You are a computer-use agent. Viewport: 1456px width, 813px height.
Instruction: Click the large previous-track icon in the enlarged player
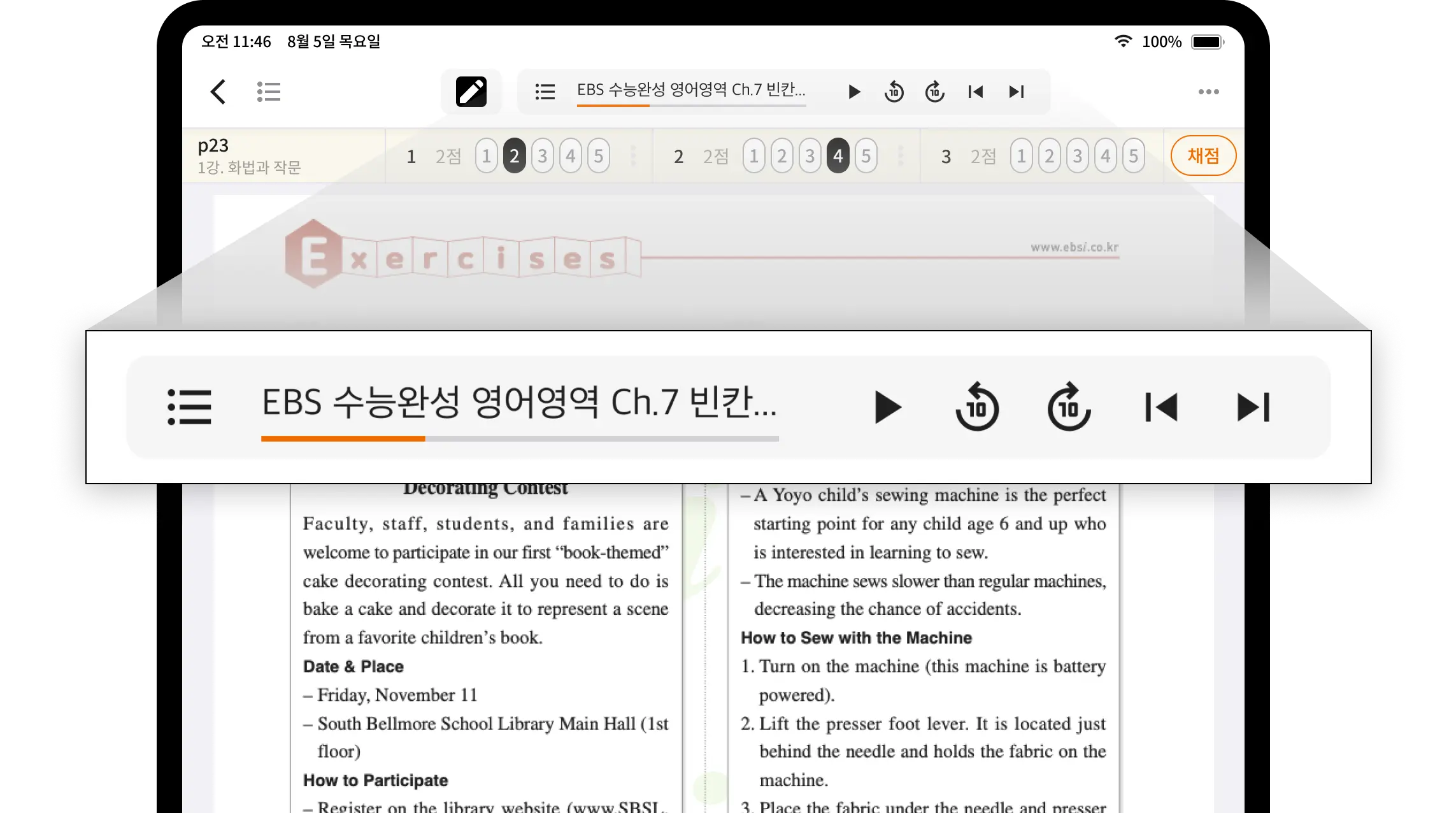pos(1161,407)
